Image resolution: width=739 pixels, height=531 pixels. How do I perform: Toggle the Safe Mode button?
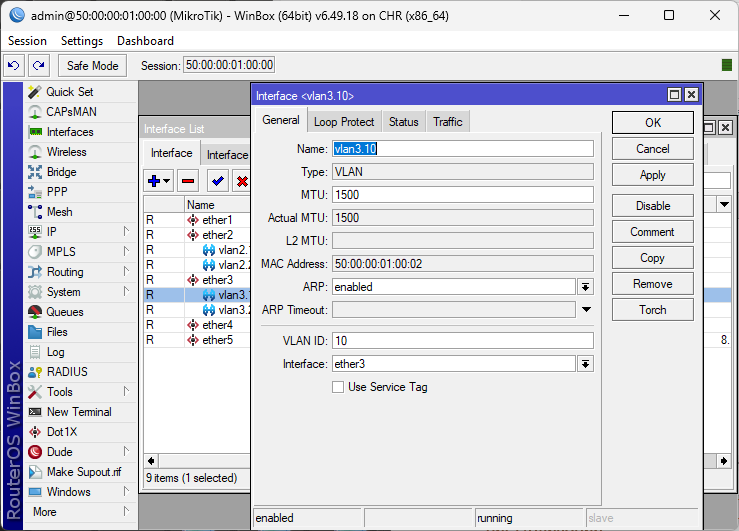coord(92,65)
